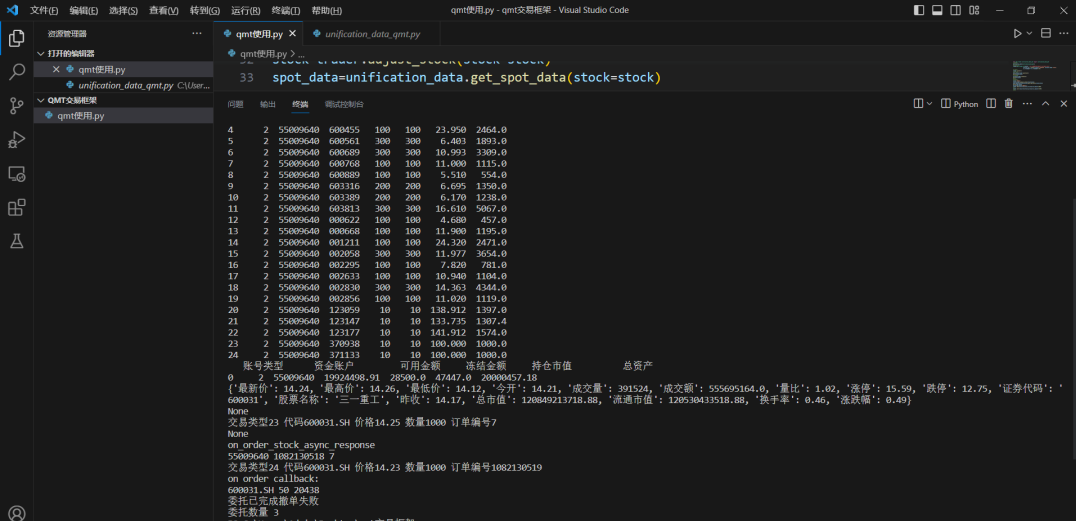Close the qmt使用.py editor tab
This screenshot has width=1076, height=521.
click(292, 34)
